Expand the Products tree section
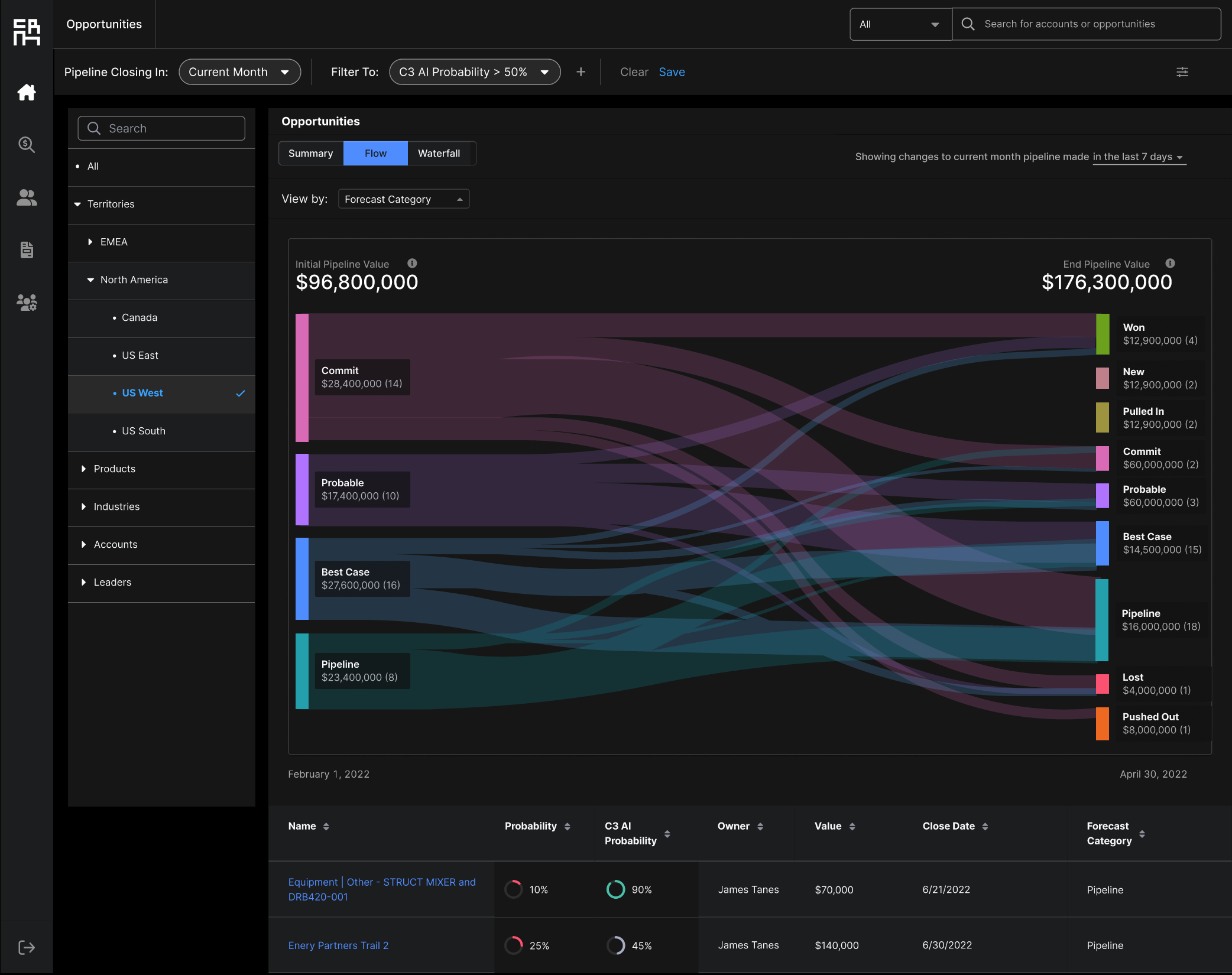The height and width of the screenshot is (975, 1232). pos(115,469)
